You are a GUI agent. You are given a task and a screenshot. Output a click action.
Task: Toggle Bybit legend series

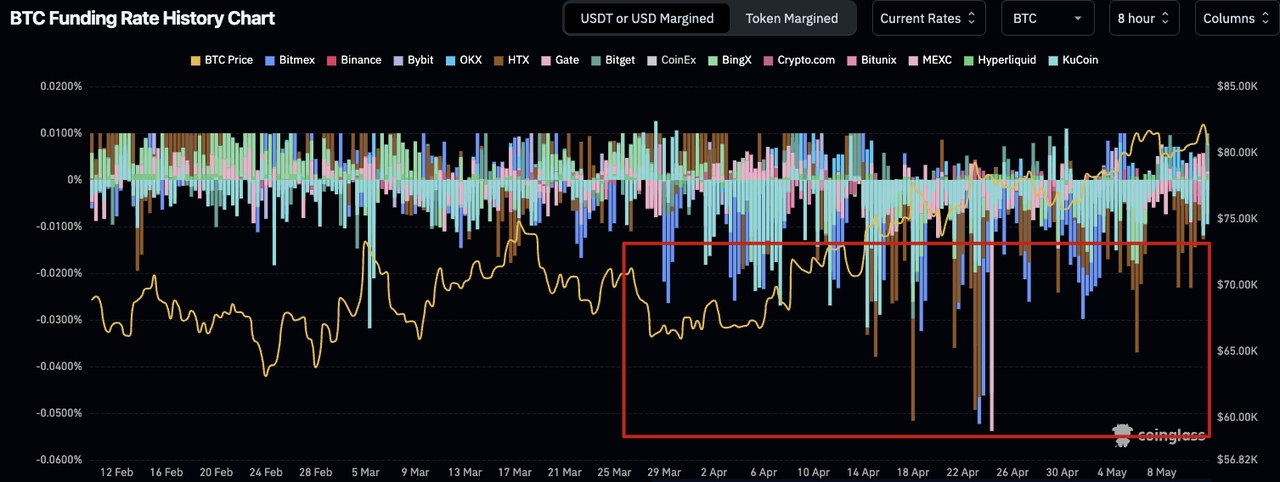[413, 60]
